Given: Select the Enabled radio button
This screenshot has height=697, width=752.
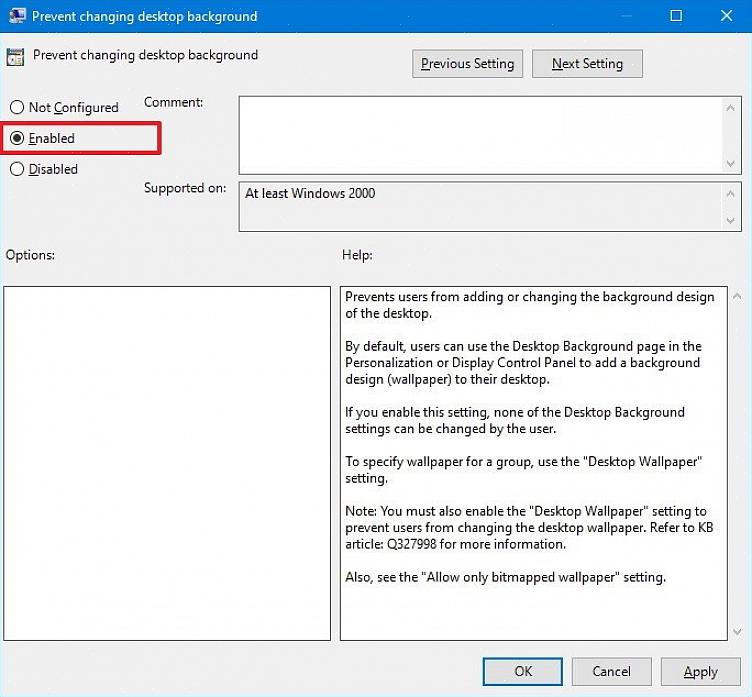Looking at the screenshot, I should 17,138.
